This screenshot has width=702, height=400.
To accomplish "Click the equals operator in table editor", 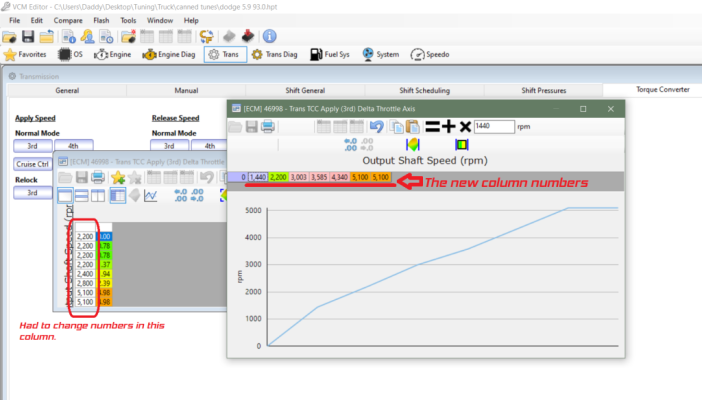I will [432, 127].
